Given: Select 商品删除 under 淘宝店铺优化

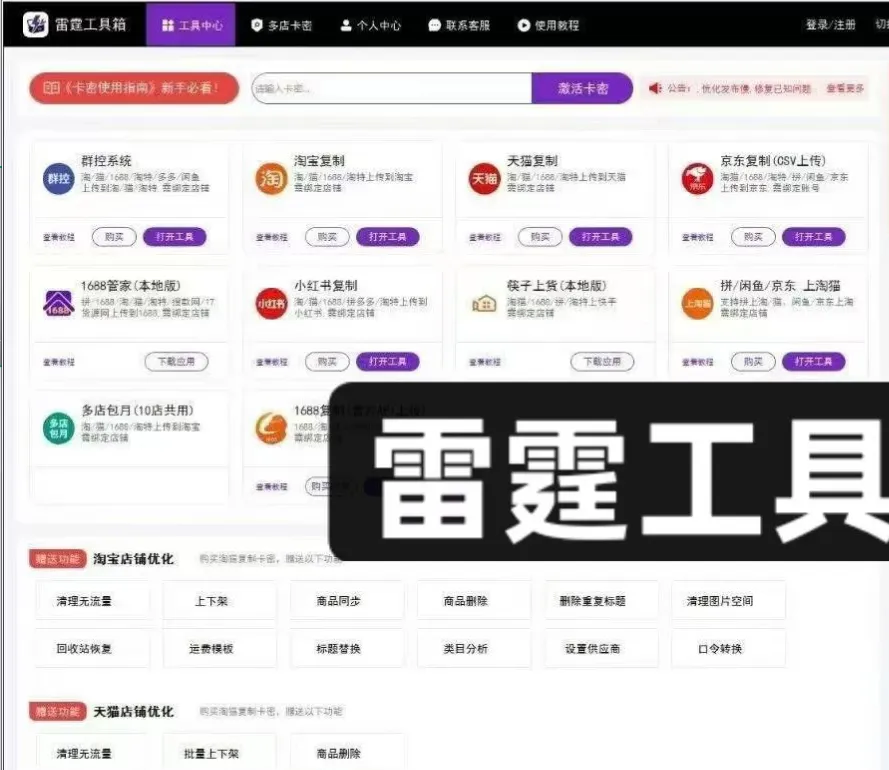Looking at the screenshot, I should click(474, 600).
